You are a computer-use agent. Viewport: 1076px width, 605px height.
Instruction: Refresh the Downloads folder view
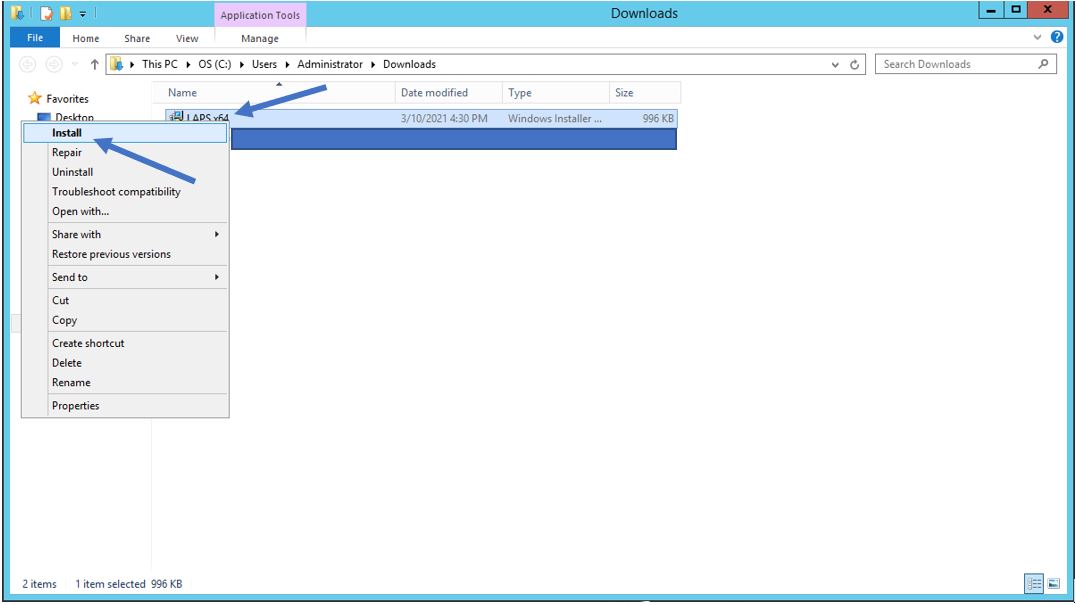click(x=854, y=64)
